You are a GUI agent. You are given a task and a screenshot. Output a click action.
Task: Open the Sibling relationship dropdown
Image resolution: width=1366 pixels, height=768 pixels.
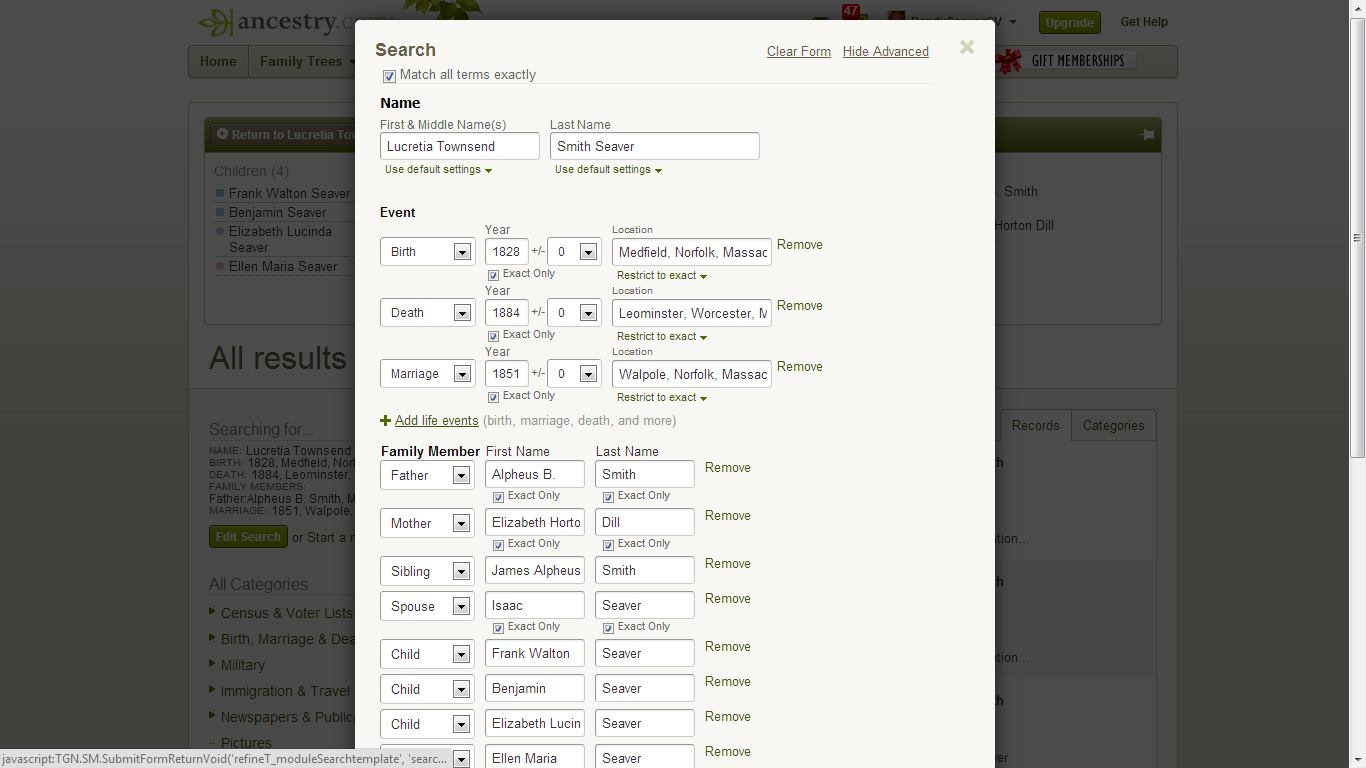(428, 571)
